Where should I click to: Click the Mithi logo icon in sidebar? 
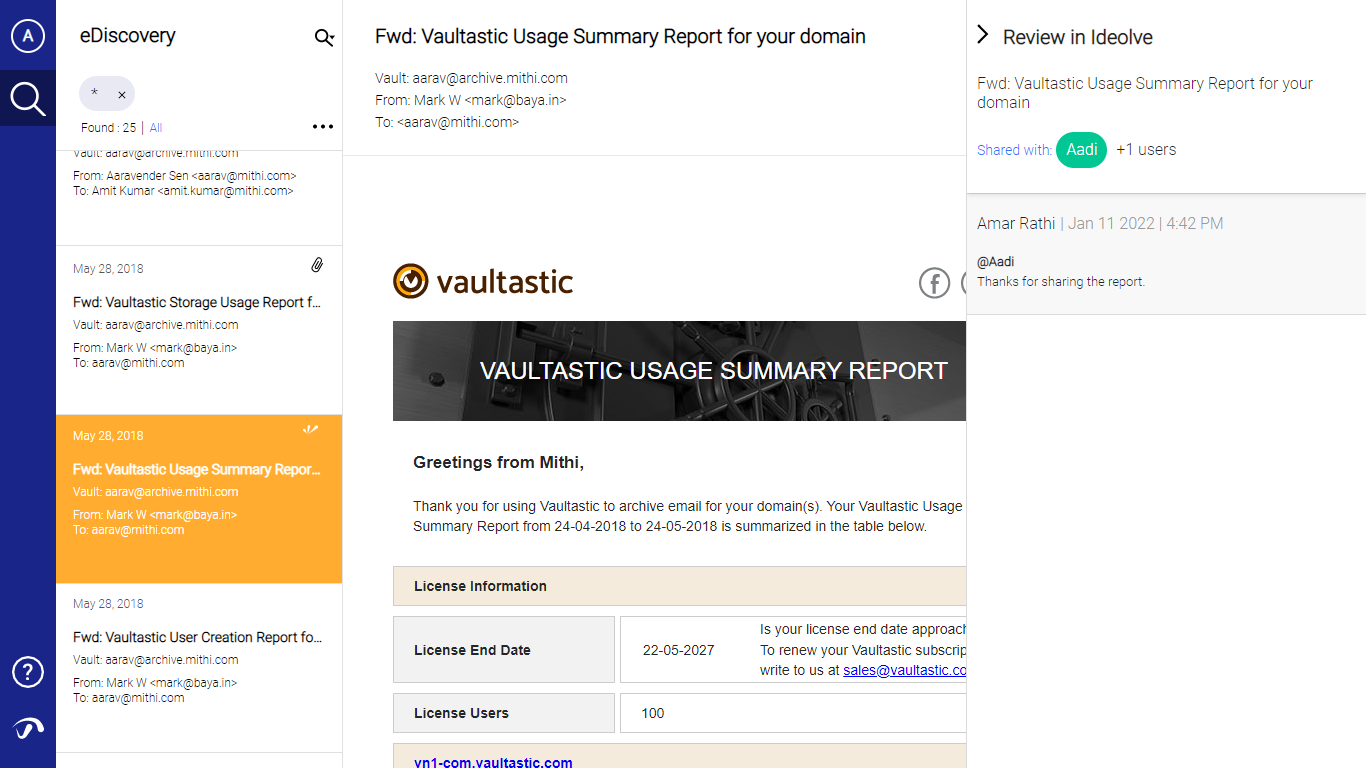(x=28, y=729)
